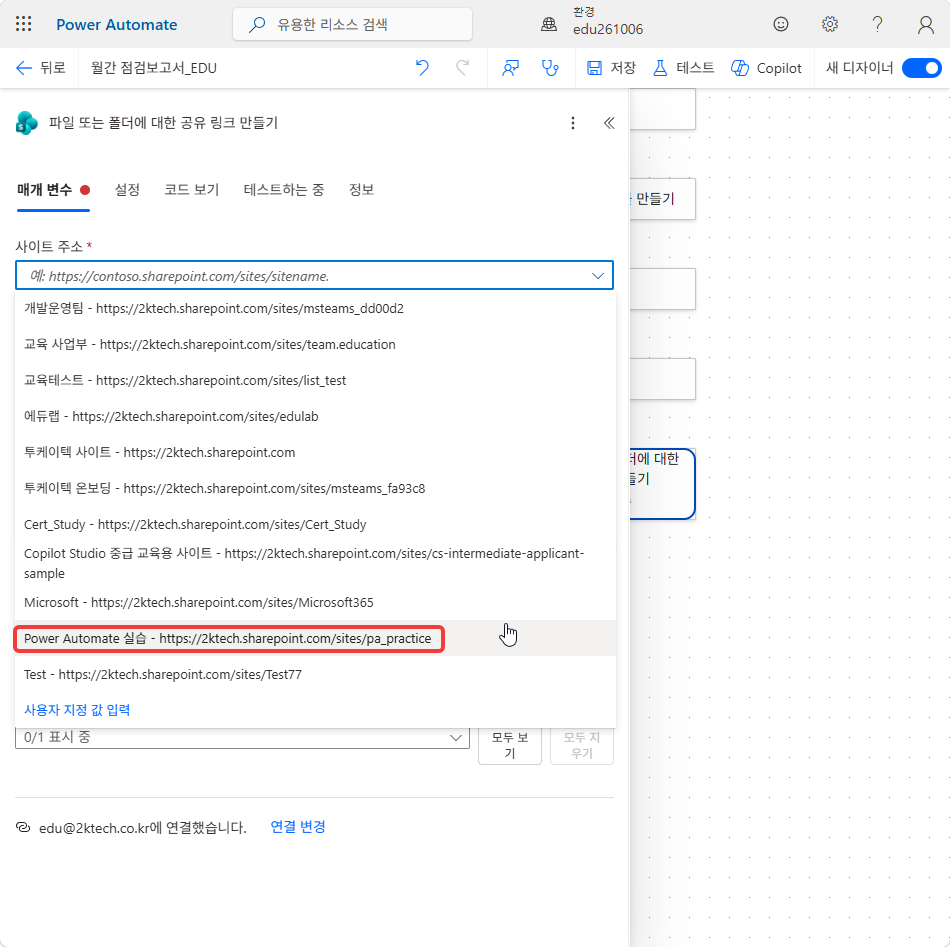
Task: Open the settings gear icon
Action: click(829, 24)
